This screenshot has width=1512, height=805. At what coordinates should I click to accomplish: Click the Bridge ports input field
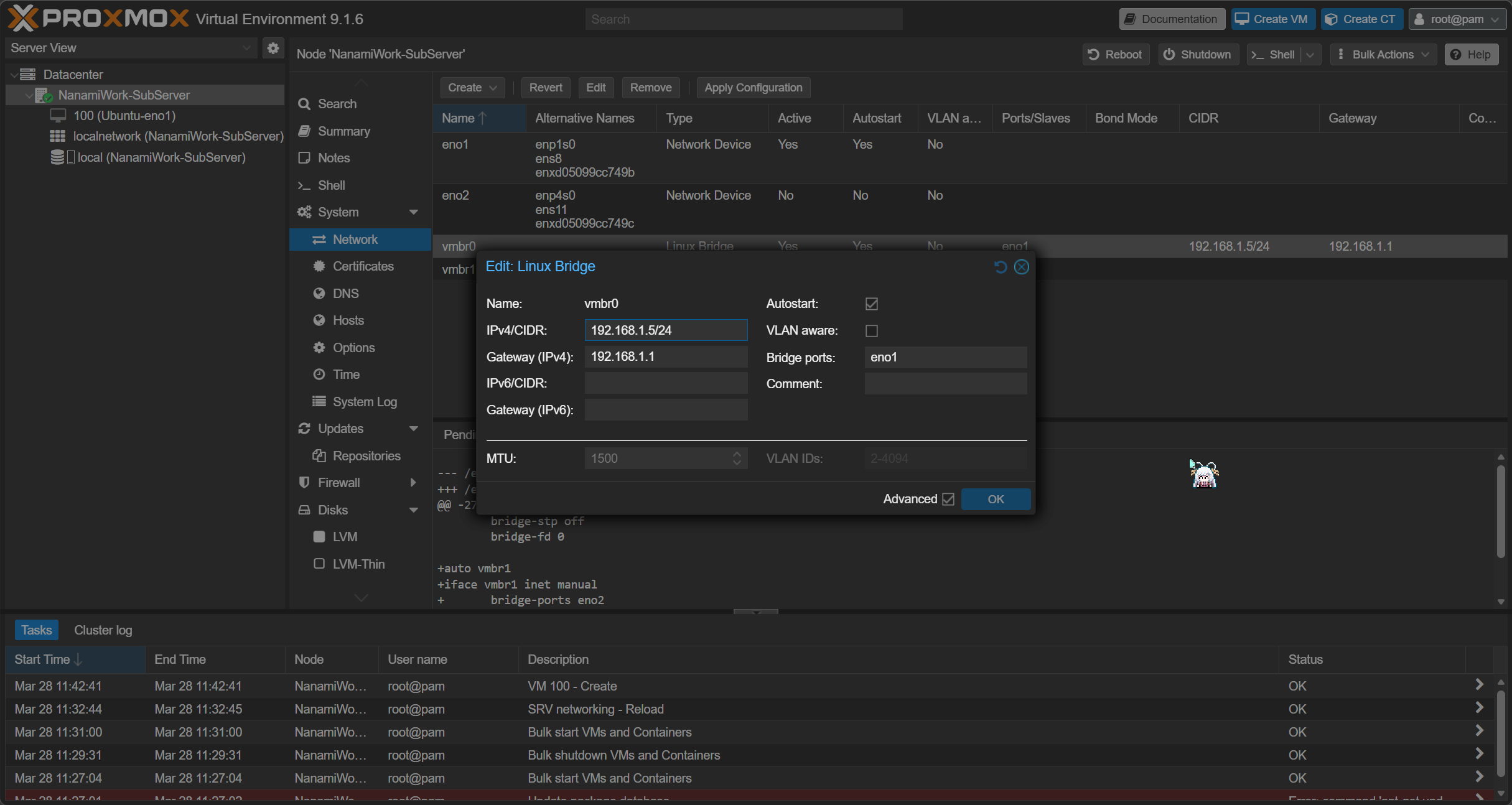click(945, 357)
